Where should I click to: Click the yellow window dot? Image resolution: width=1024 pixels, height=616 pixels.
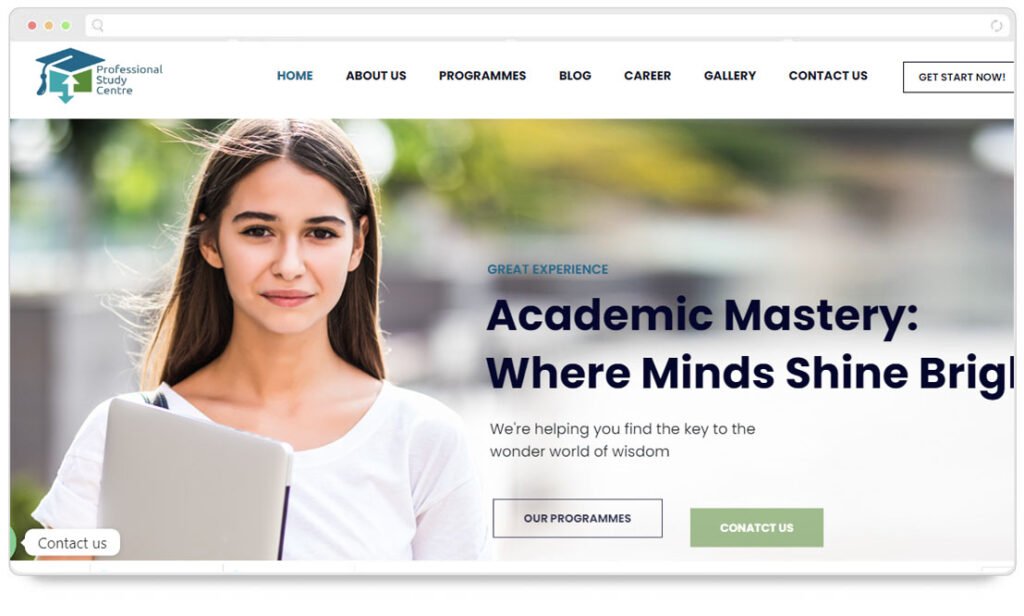(x=49, y=25)
